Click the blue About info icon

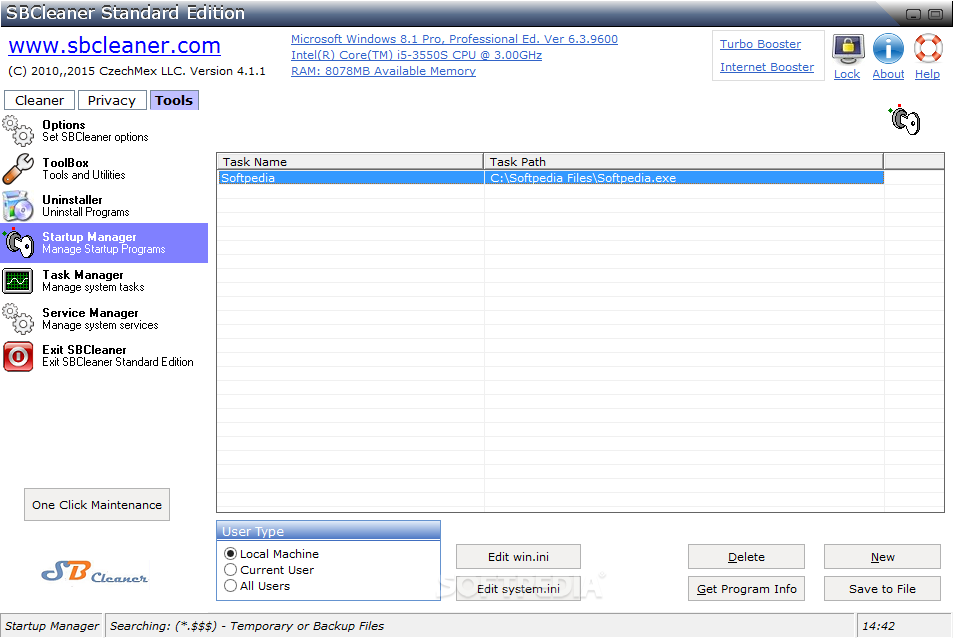888,49
